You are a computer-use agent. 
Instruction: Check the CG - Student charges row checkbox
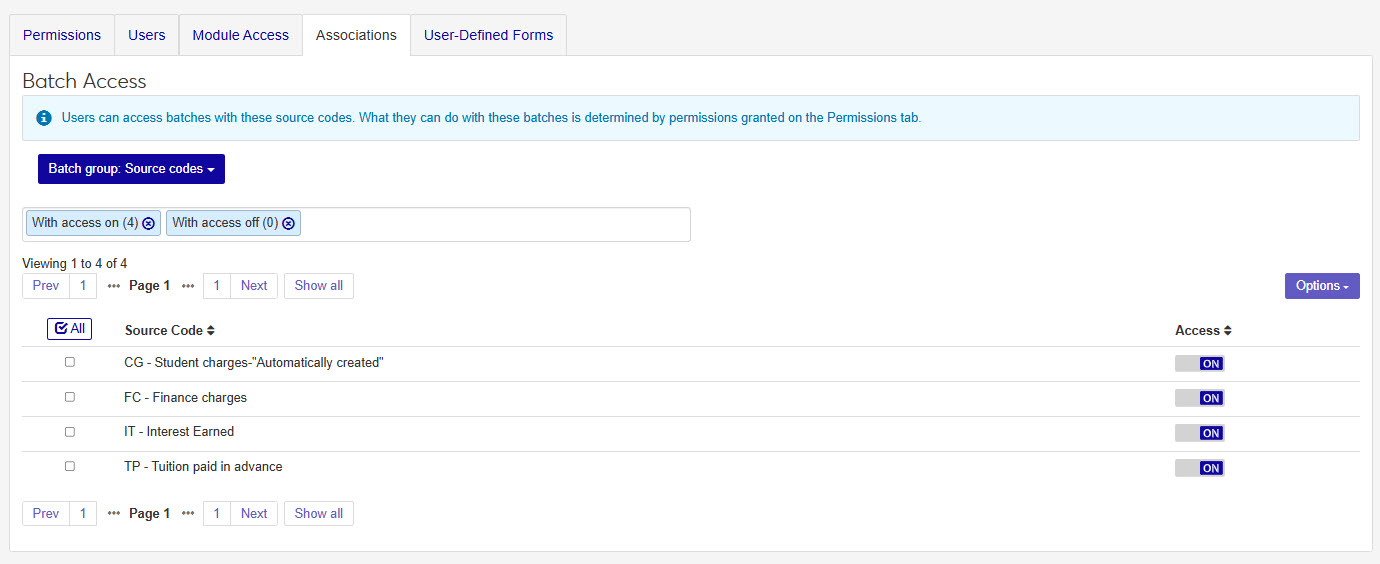point(70,362)
